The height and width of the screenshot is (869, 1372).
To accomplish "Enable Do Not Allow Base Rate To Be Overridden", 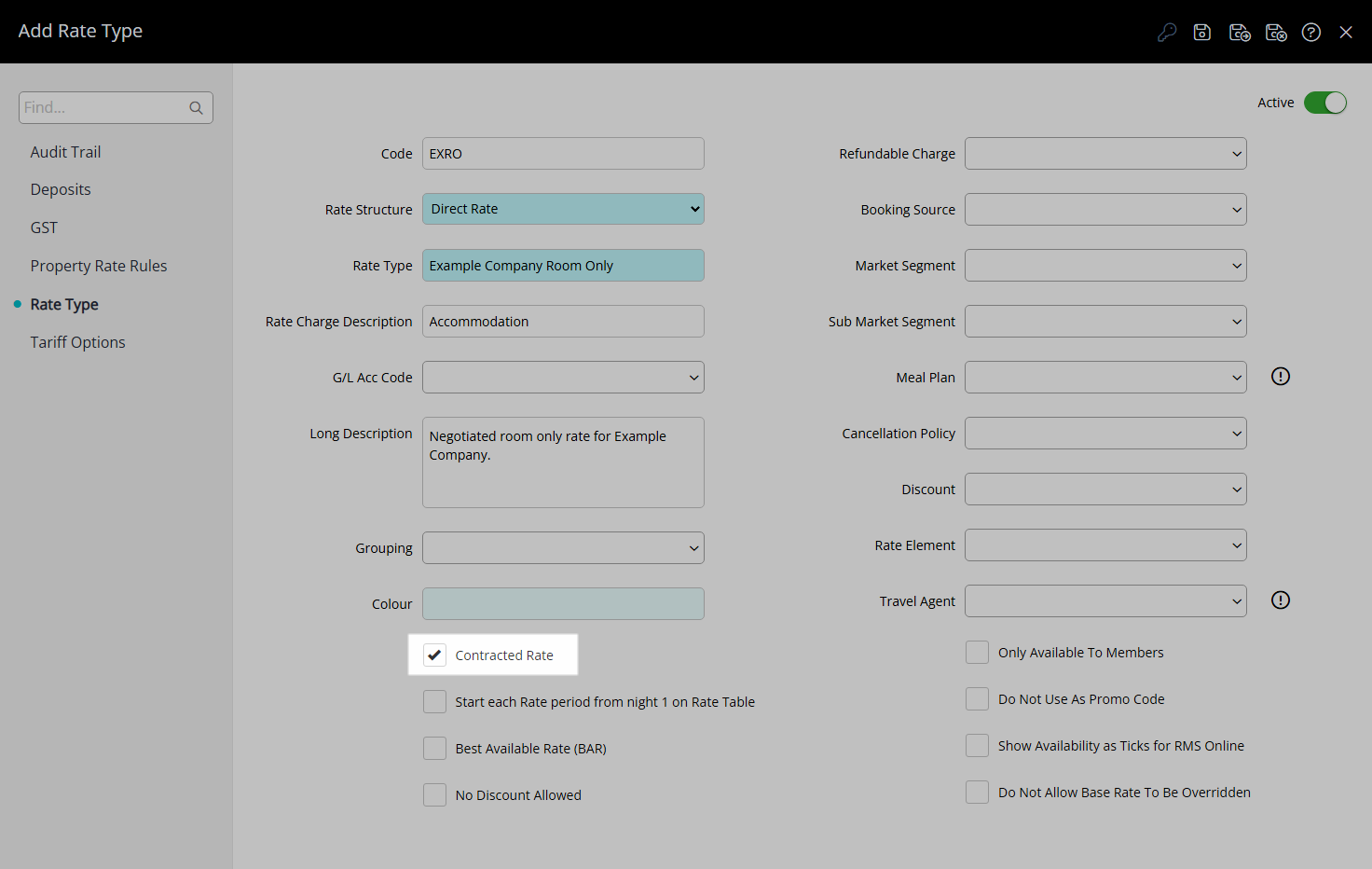I will tap(977, 793).
